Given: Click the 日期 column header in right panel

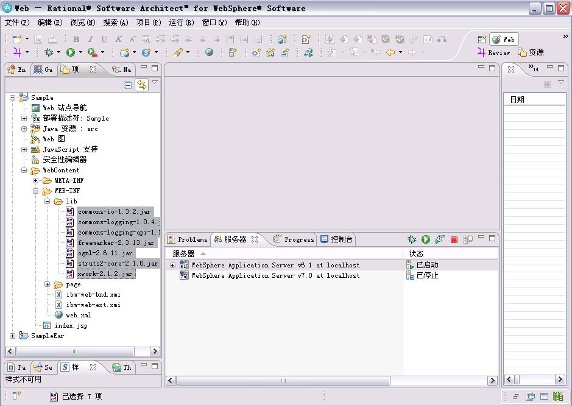Looking at the screenshot, I should [x=534, y=100].
